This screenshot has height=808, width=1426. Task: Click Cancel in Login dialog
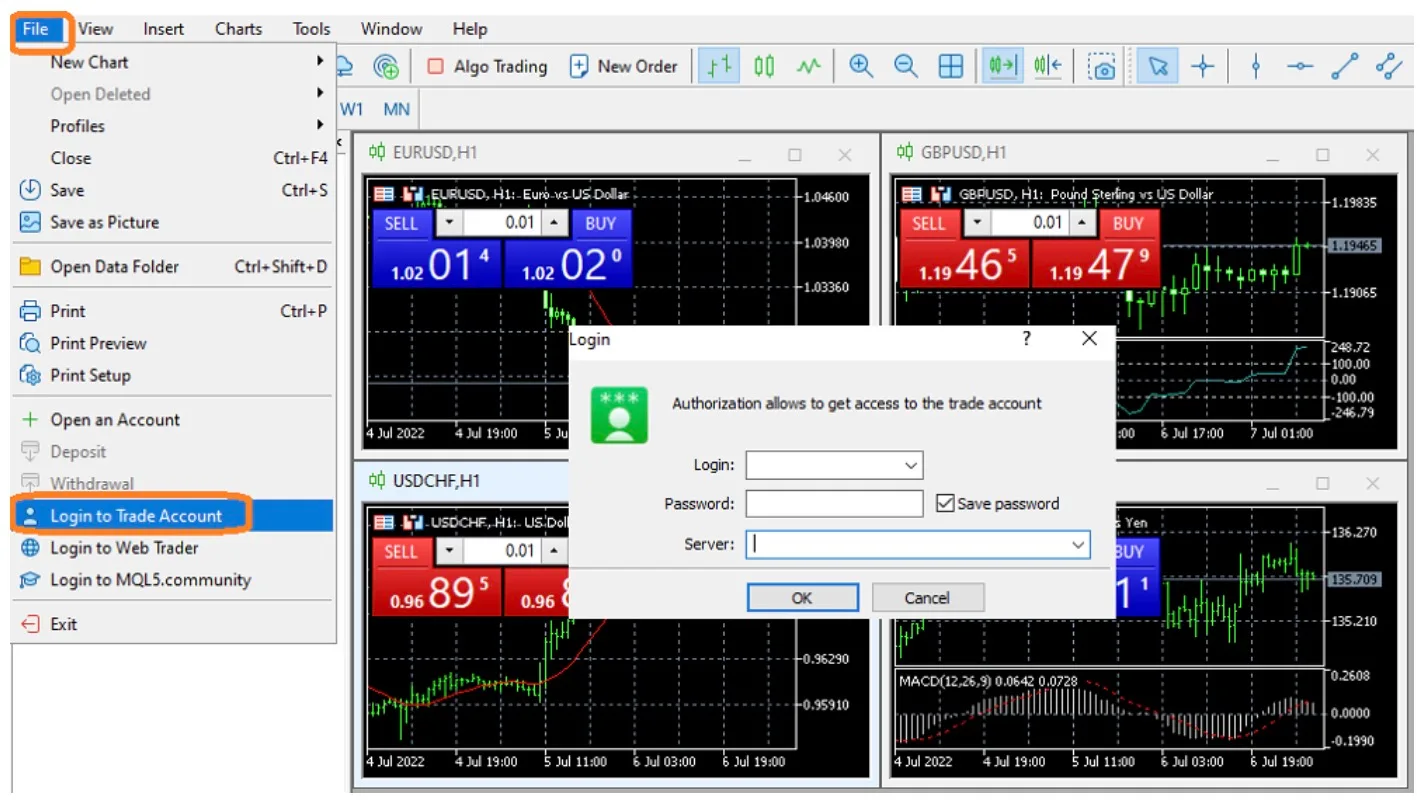pos(927,598)
